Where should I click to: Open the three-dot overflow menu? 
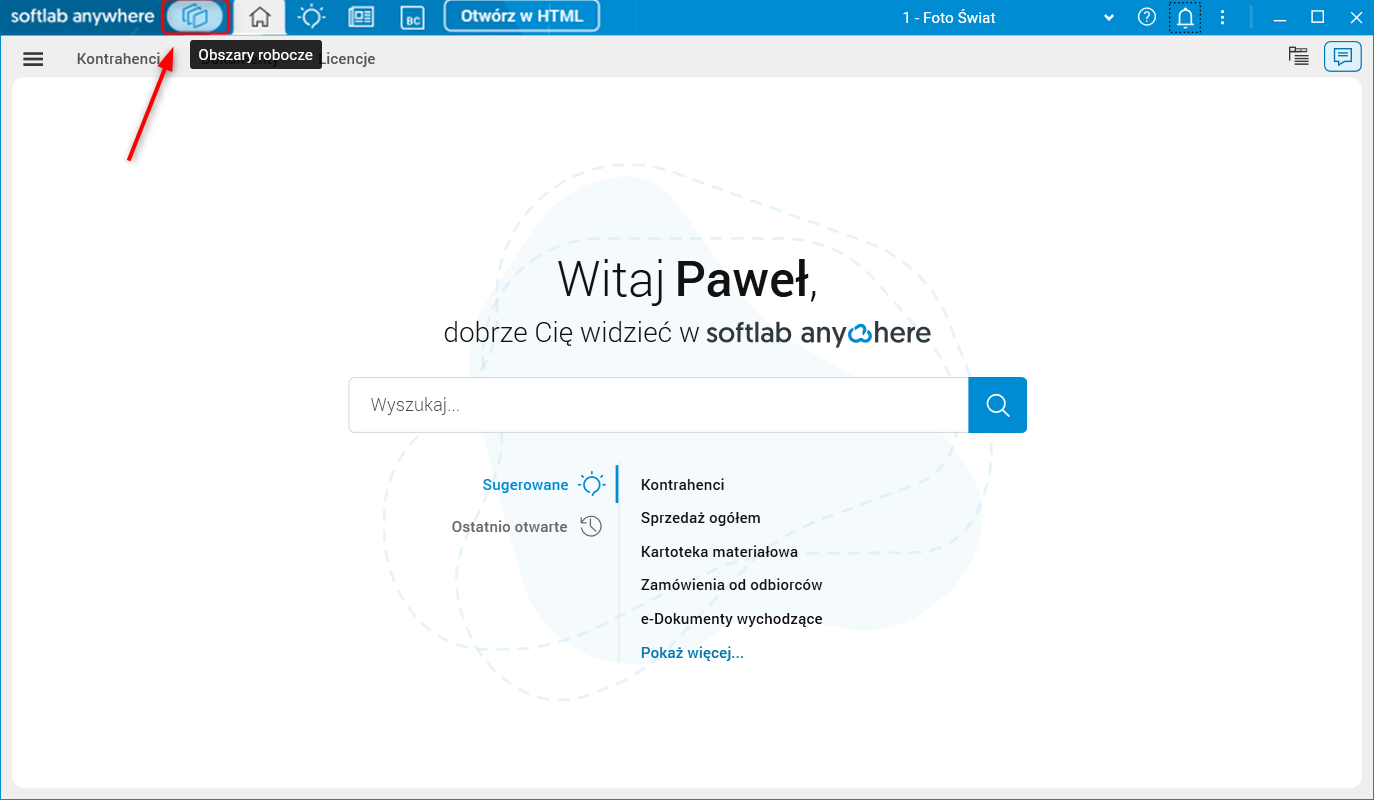[x=1222, y=16]
